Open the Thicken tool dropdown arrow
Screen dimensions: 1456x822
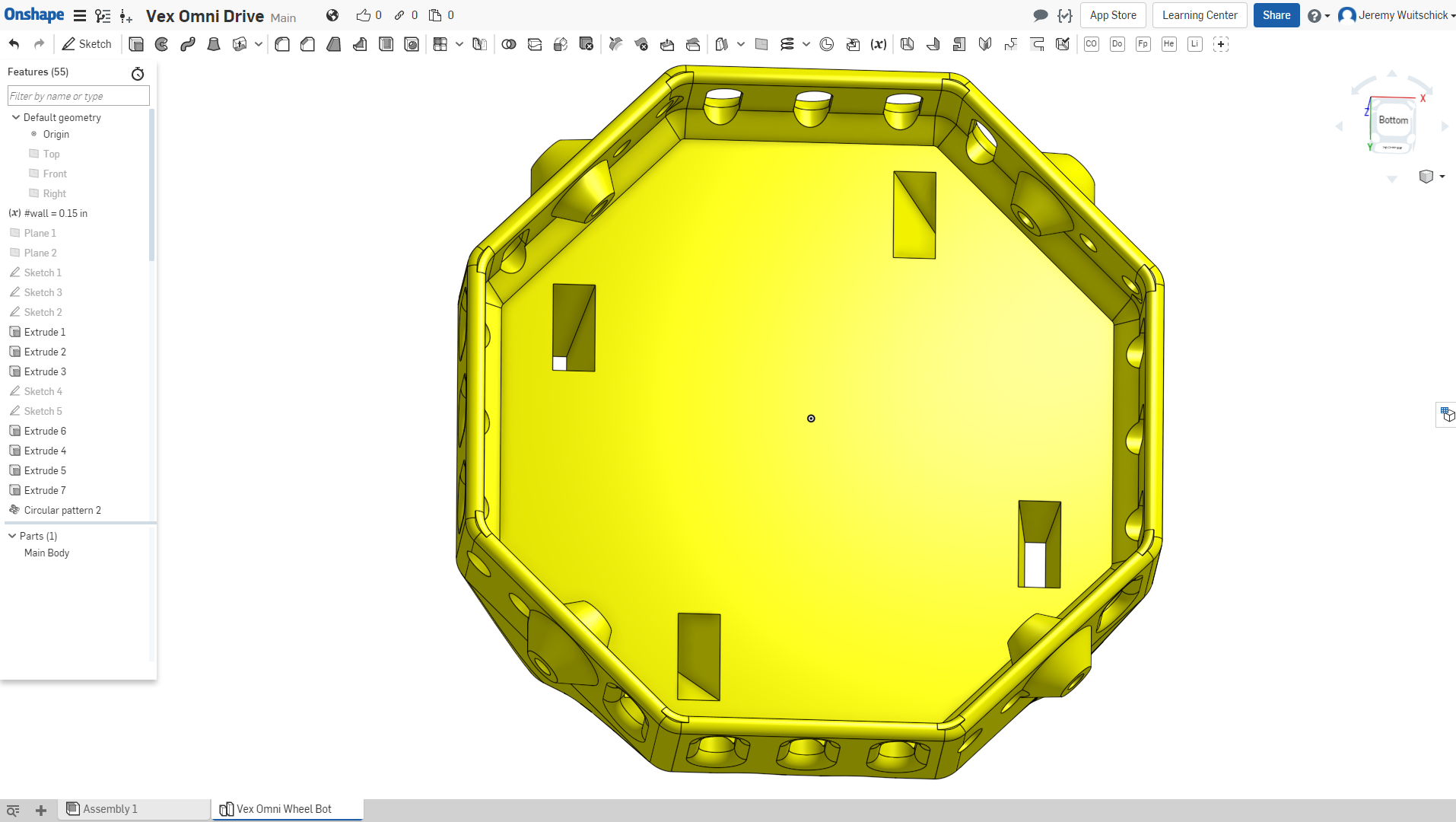[x=259, y=44]
